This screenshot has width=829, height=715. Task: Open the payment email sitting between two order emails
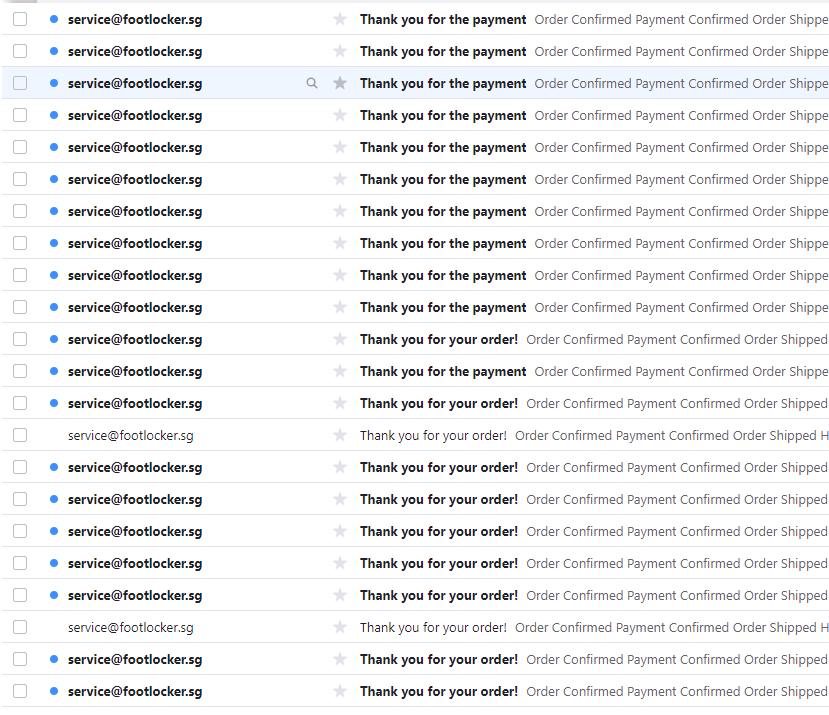(x=443, y=371)
